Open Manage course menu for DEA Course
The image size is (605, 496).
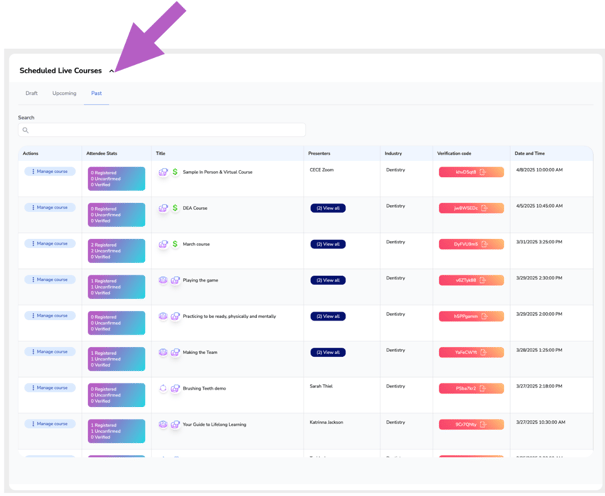(50, 208)
